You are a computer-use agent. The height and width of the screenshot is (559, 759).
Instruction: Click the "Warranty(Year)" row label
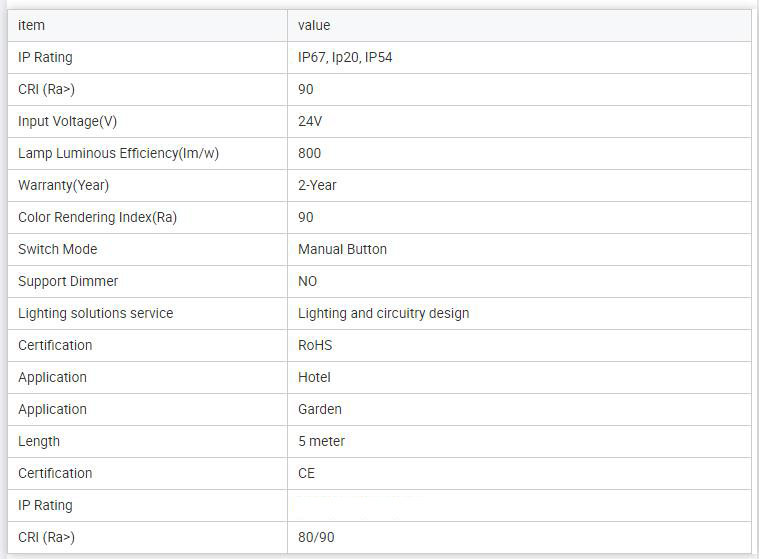[63, 185]
